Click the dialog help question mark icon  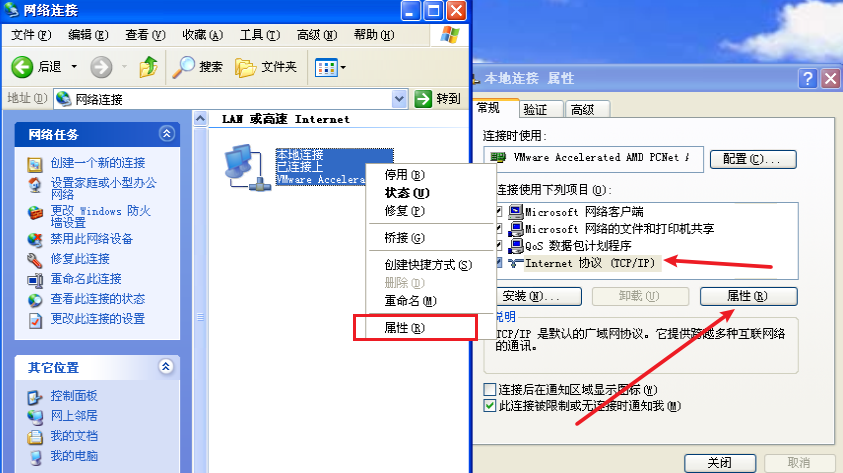click(807, 78)
